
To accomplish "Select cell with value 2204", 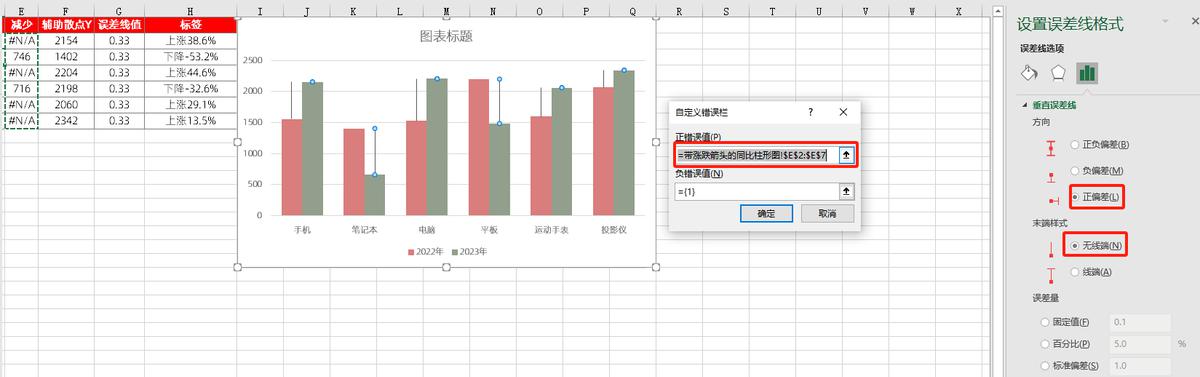I will point(66,72).
